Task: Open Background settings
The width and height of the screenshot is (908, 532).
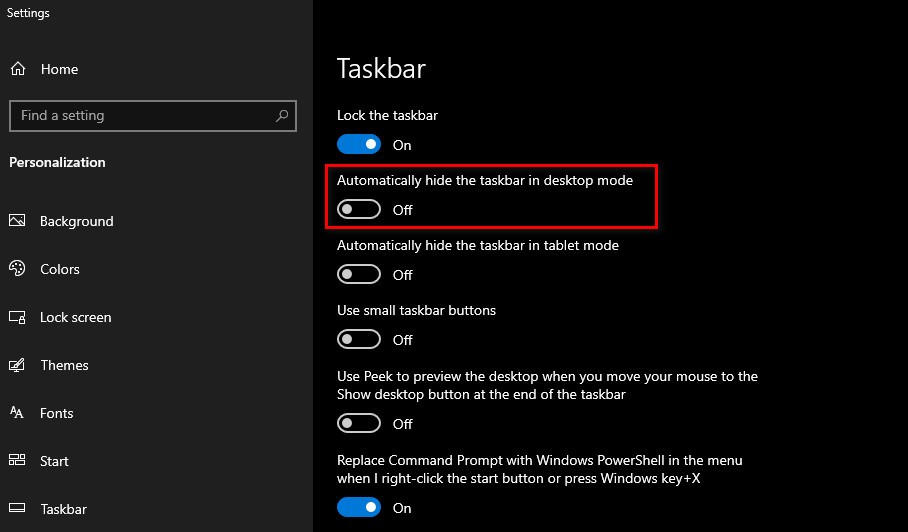Action: pos(76,221)
